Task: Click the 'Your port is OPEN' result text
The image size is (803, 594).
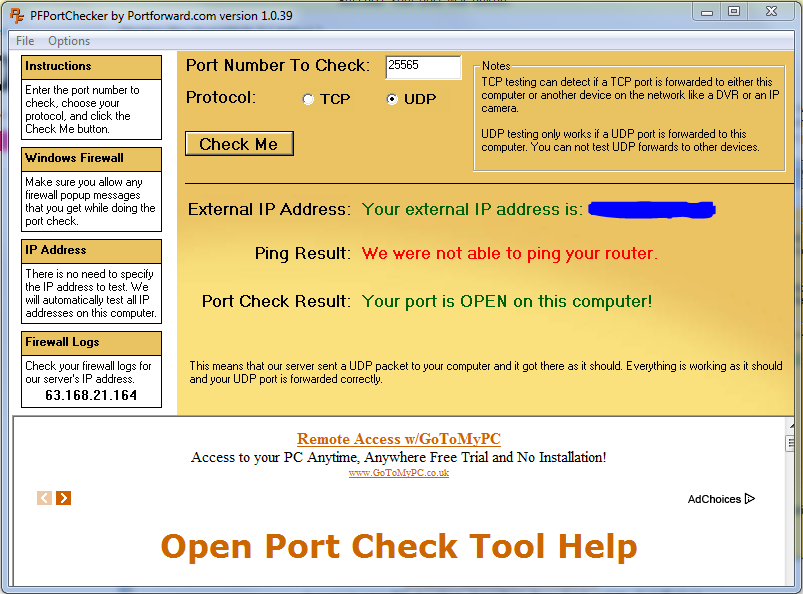Action: (507, 301)
